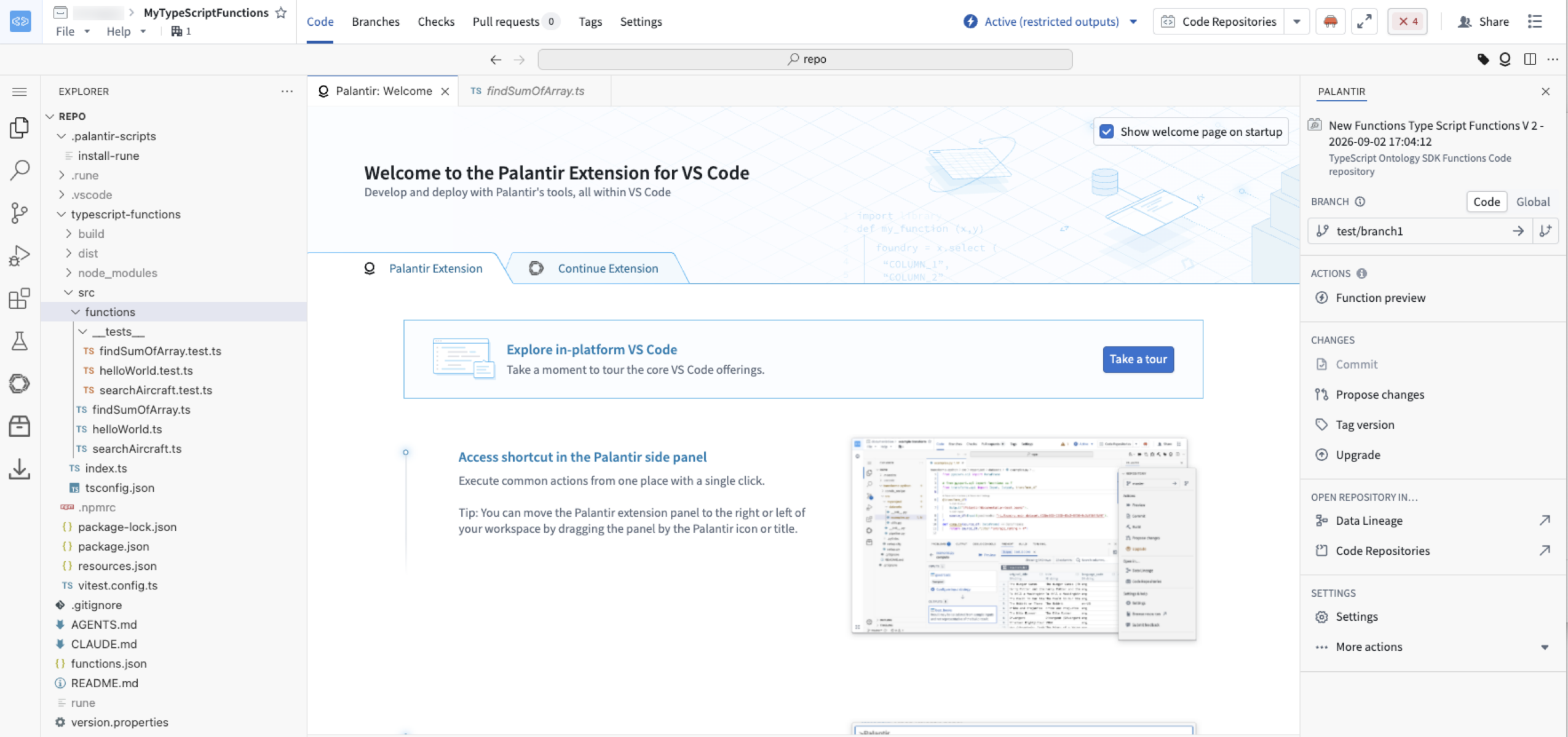Open Source Control view in activity bar

[20, 213]
